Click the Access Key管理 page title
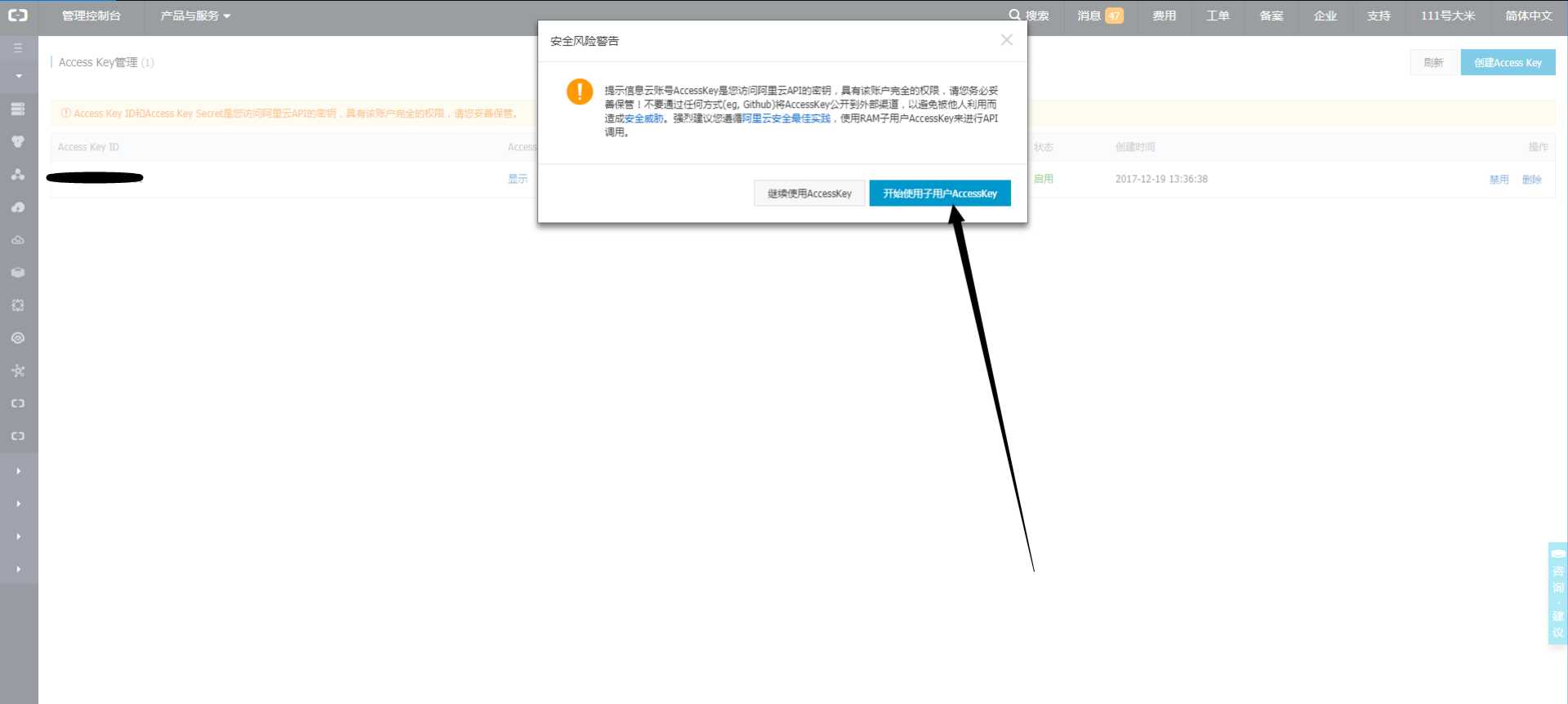The width and height of the screenshot is (1568, 704). tap(98, 62)
